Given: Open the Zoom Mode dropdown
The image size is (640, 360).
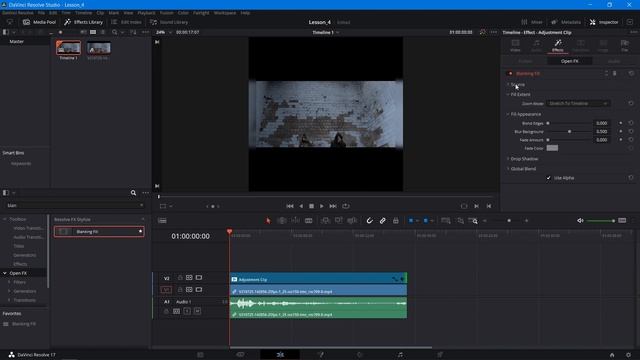Looking at the screenshot, I should point(578,104).
